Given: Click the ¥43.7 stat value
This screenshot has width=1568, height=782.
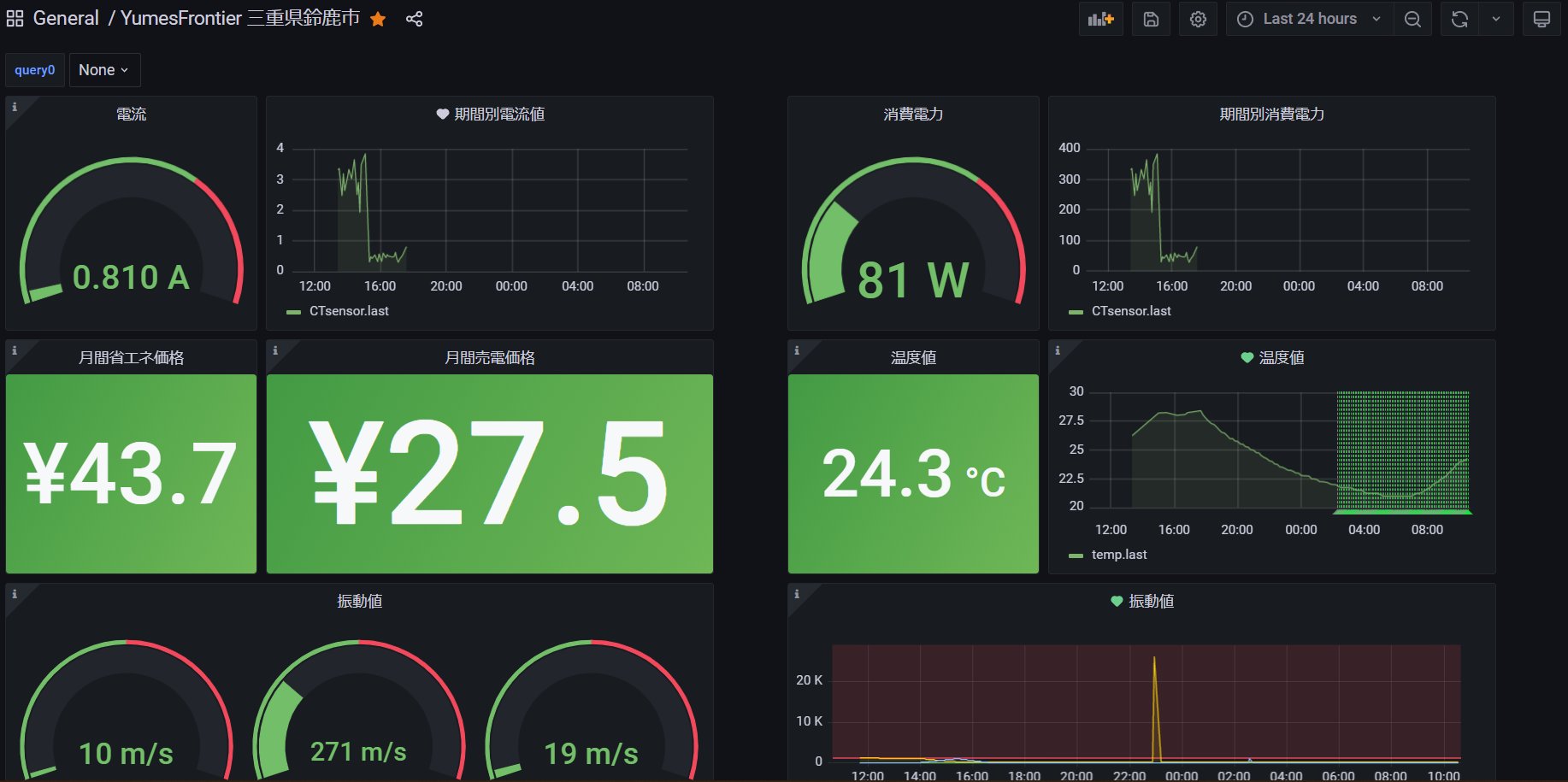Looking at the screenshot, I should (130, 473).
